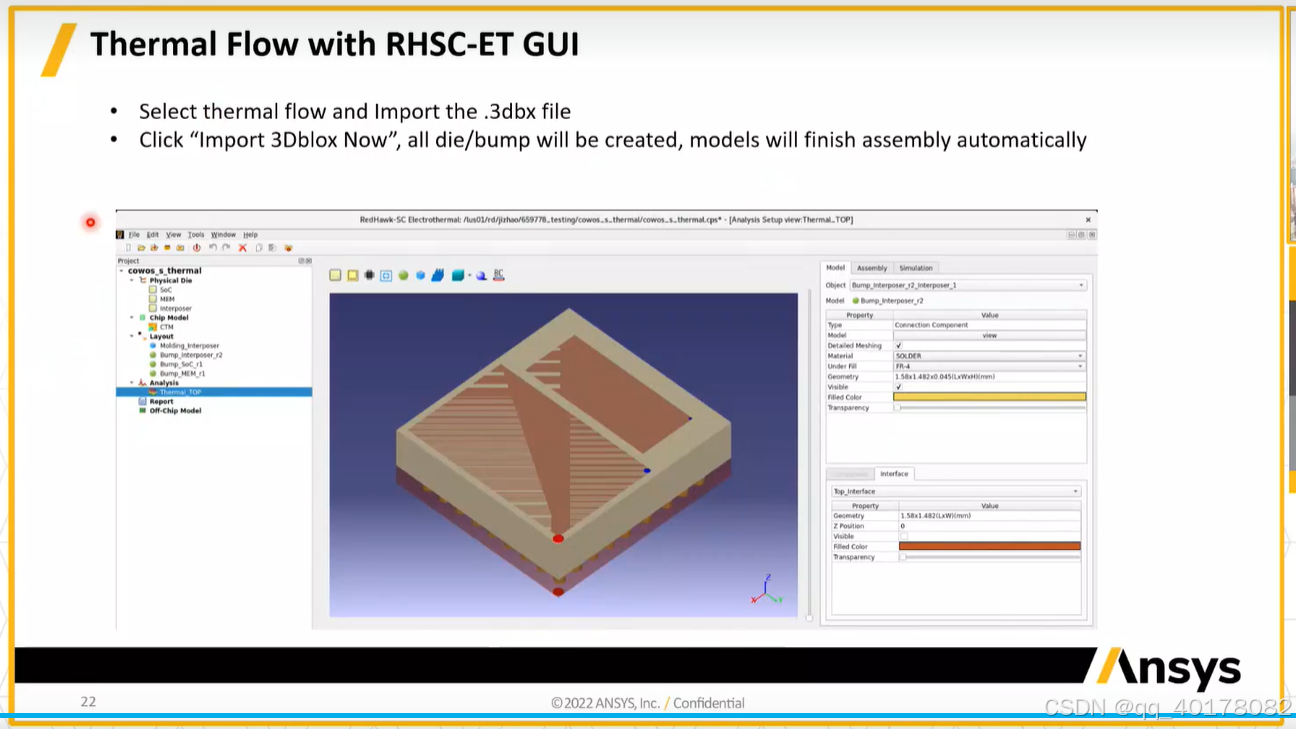Select the Report tree item
1296x729 pixels.
point(161,401)
